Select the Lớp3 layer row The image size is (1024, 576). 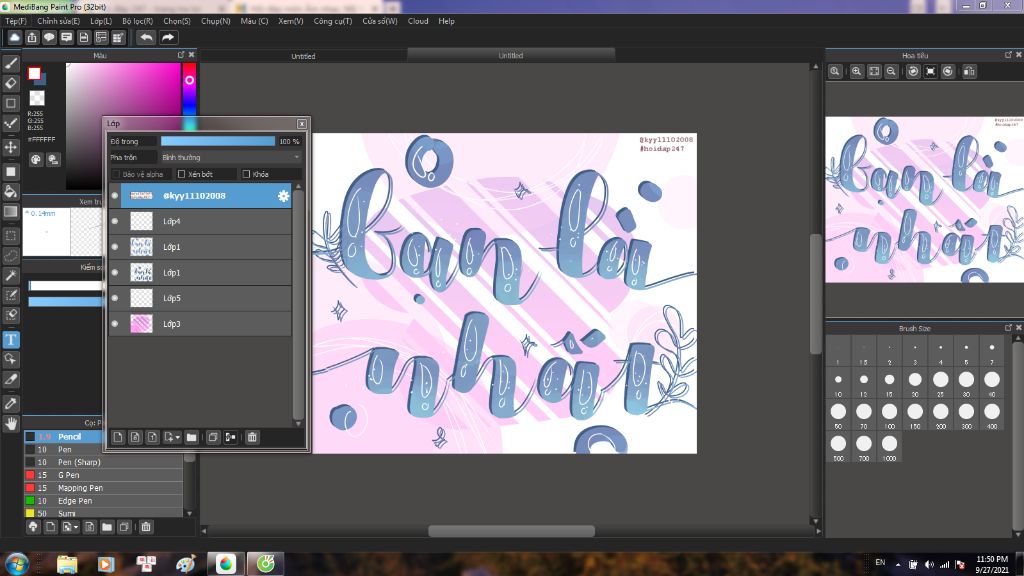click(200, 324)
